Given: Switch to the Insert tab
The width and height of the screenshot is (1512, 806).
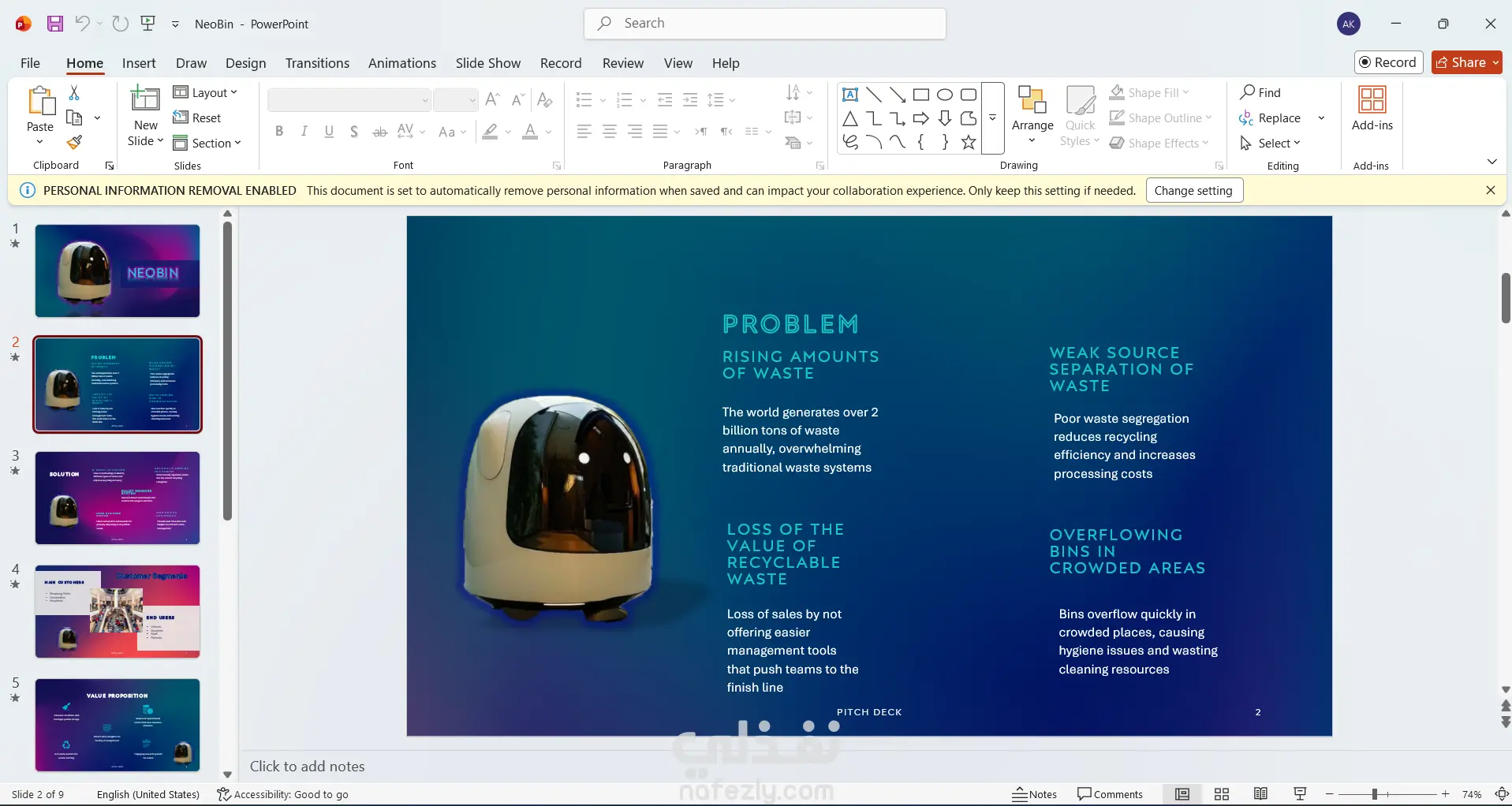Looking at the screenshot, I should (139, 63).
